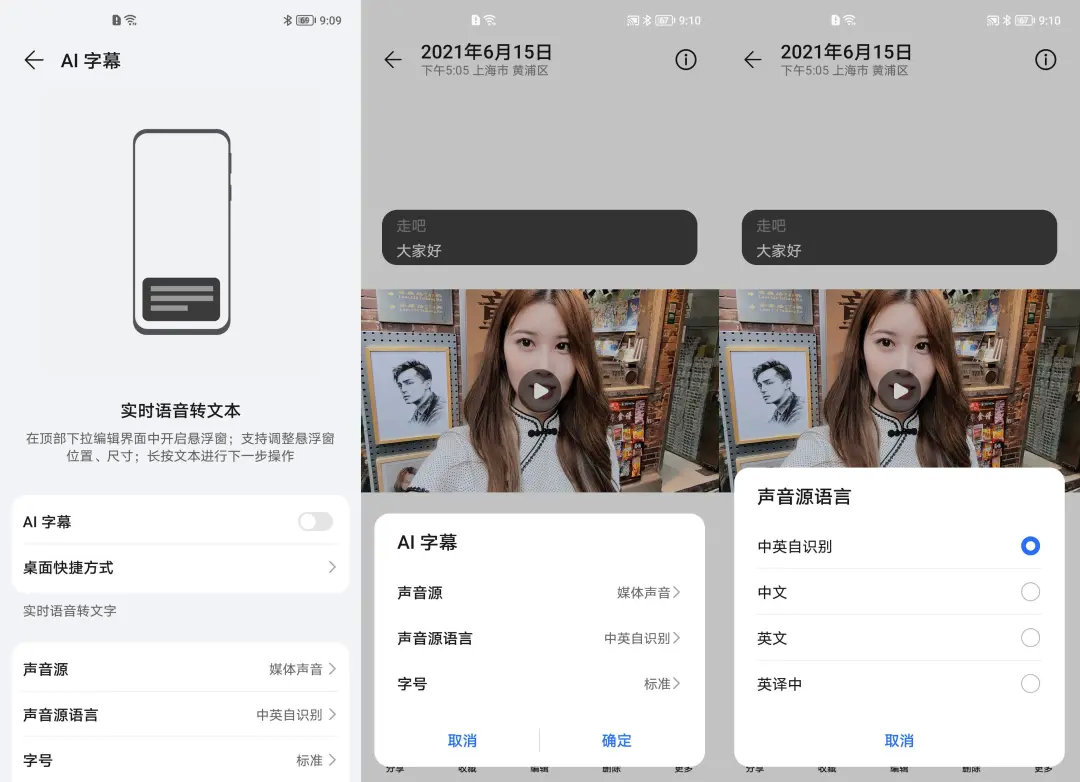
Task: Open info icon on the 声音源语言 popup screen
Action: click(1046, 60)
